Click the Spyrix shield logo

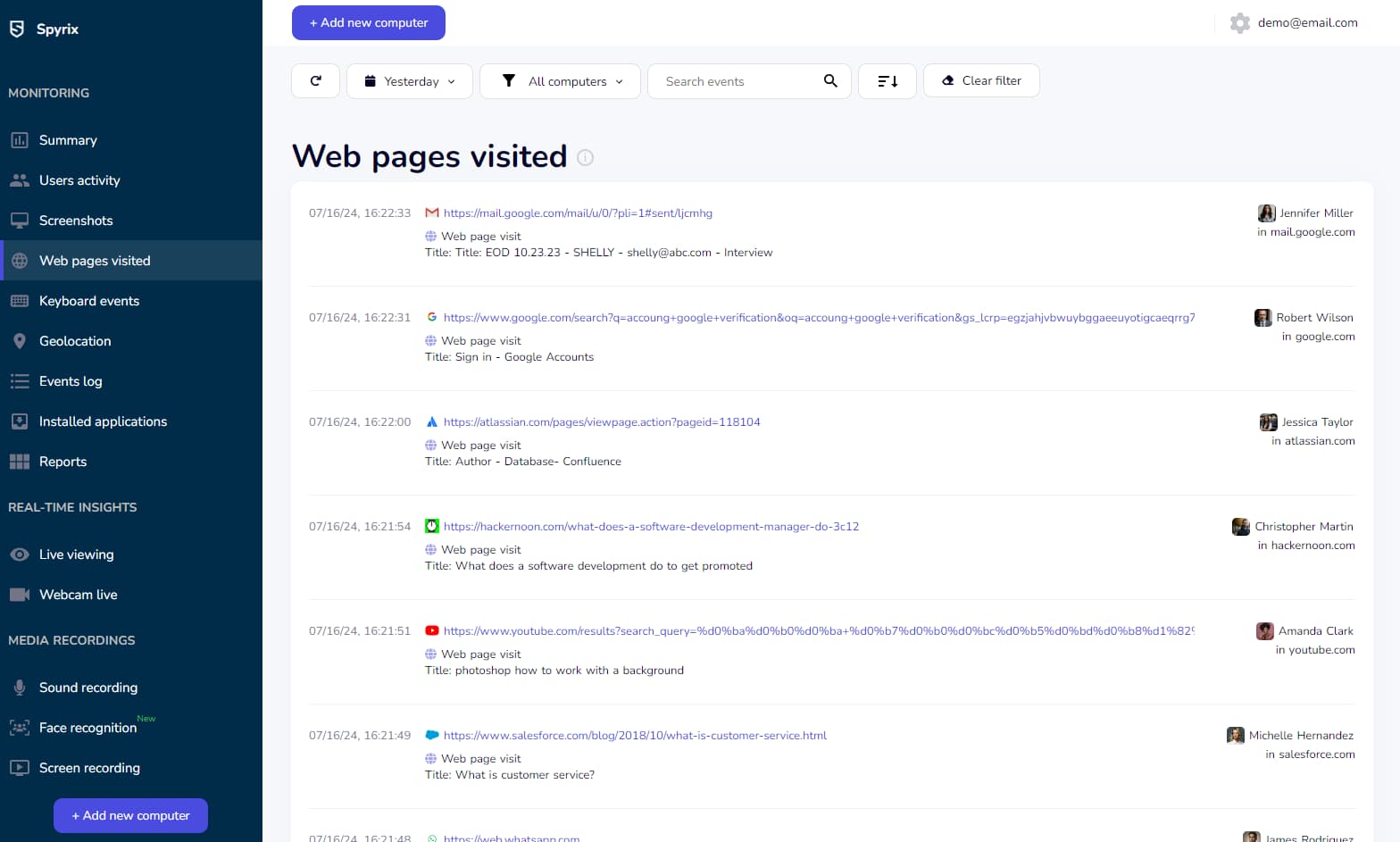tap(17, 29)
